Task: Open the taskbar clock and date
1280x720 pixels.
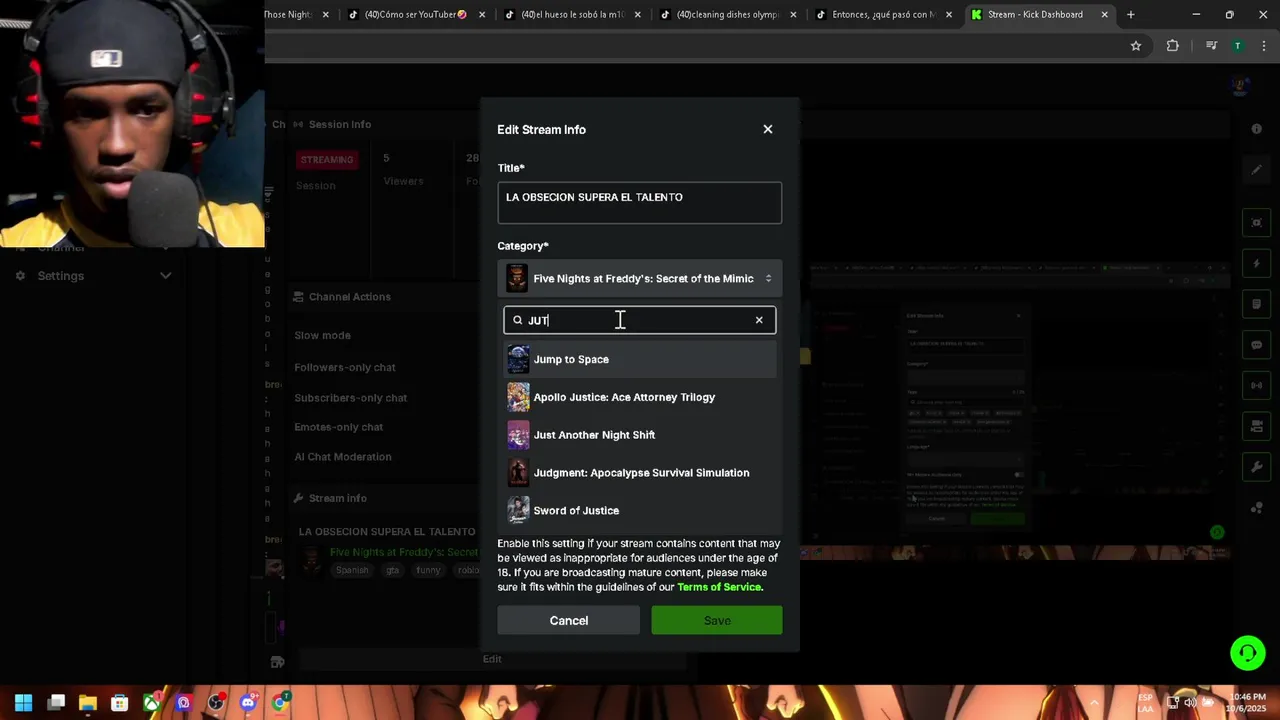Action: [x=1248, y=702]
